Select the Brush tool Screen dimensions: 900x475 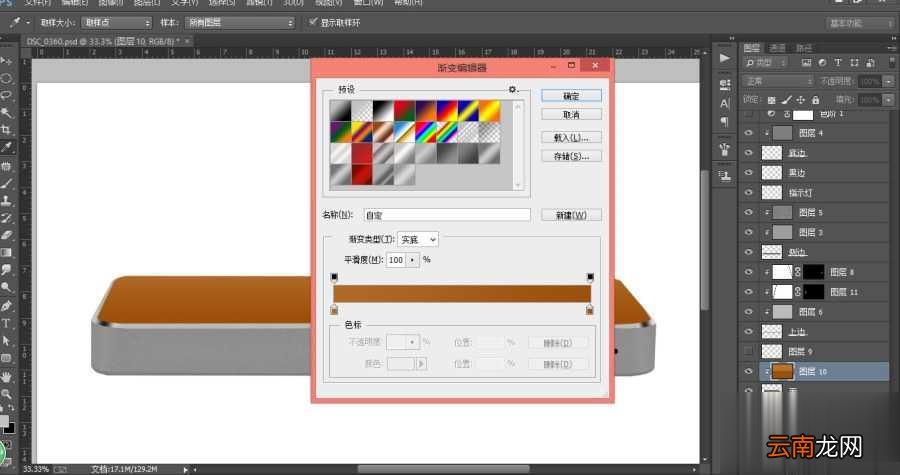click(6, 184)
